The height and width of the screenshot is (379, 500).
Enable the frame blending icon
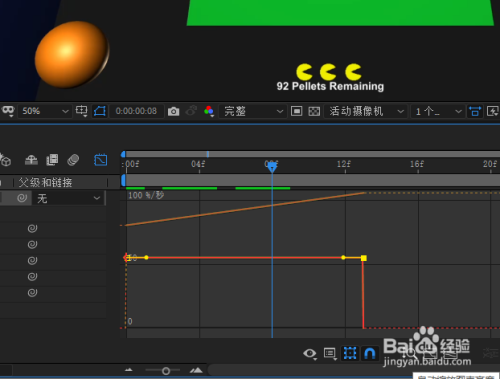pos(52,160)
